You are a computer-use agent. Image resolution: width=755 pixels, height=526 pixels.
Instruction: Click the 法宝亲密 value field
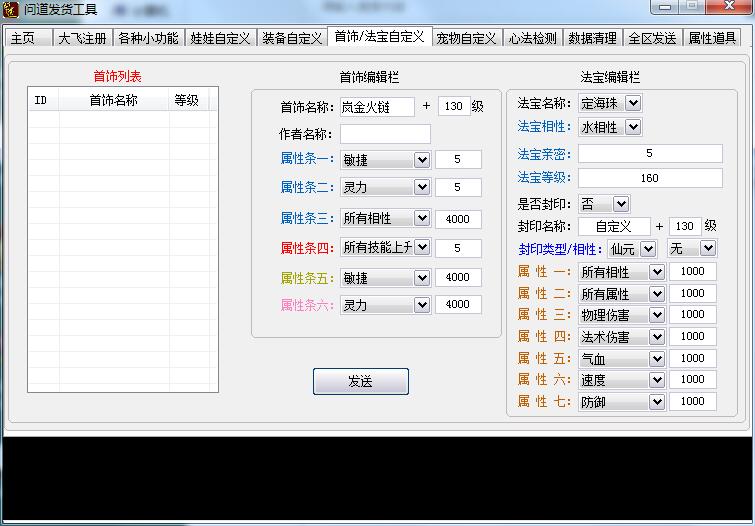[649, 153]
